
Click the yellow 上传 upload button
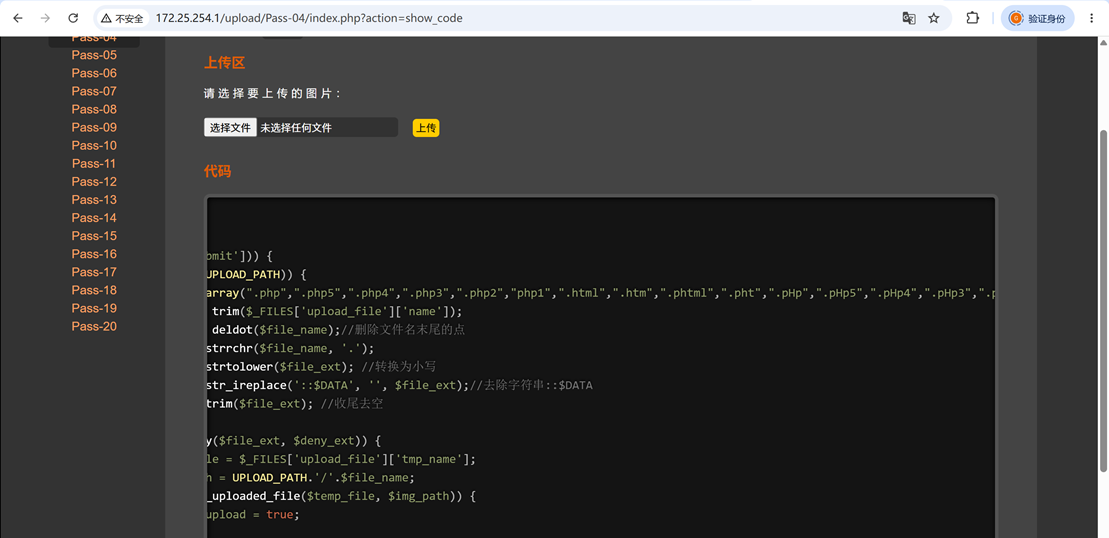coord(426,128)
